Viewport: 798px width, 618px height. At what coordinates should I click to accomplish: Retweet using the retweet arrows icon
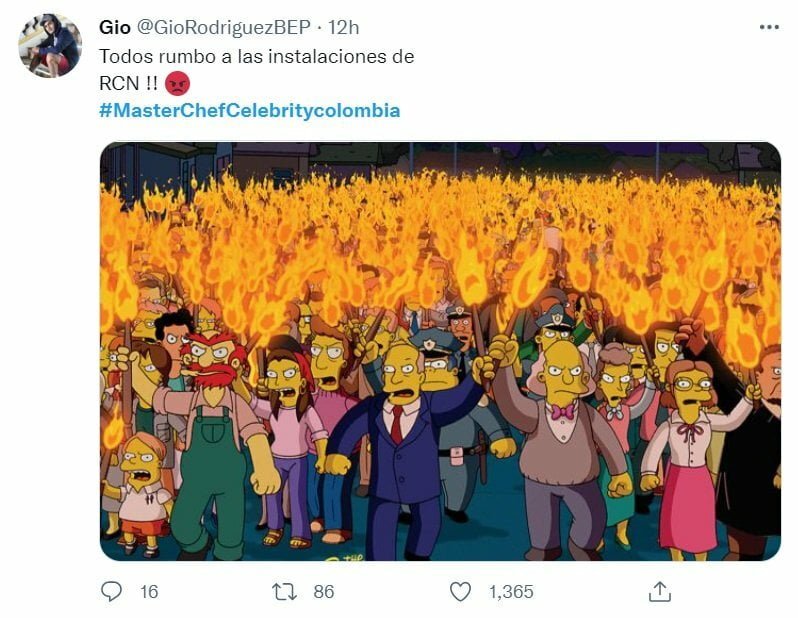[x=284, y=592]
